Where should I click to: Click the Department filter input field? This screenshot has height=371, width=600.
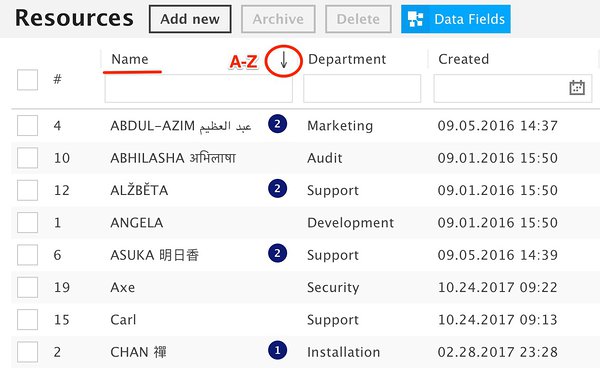(x=362, y=88)
